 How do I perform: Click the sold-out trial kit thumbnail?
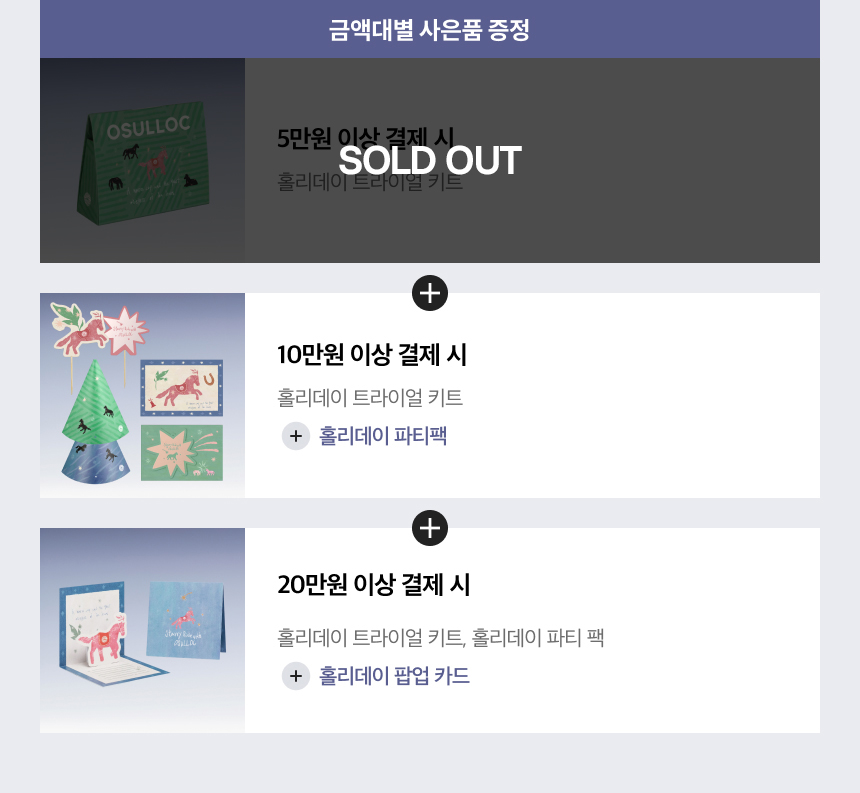click(142, 161)
